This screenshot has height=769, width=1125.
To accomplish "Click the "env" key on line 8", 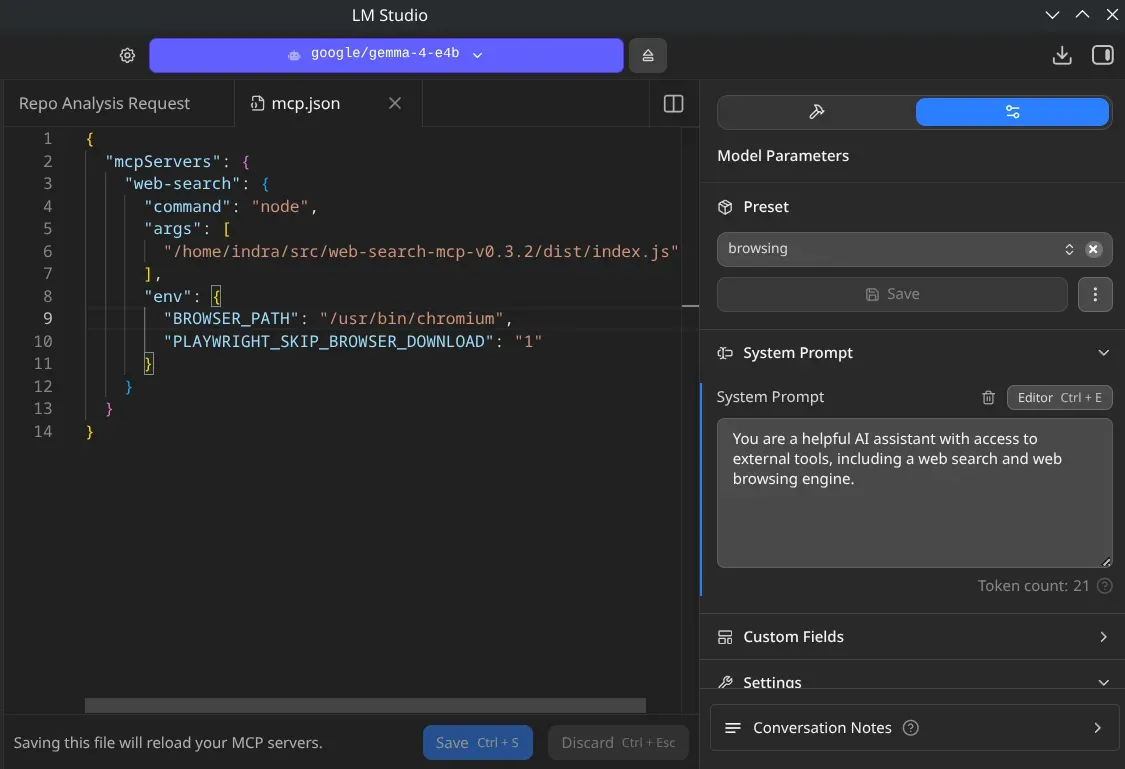I will pos(168,296).
